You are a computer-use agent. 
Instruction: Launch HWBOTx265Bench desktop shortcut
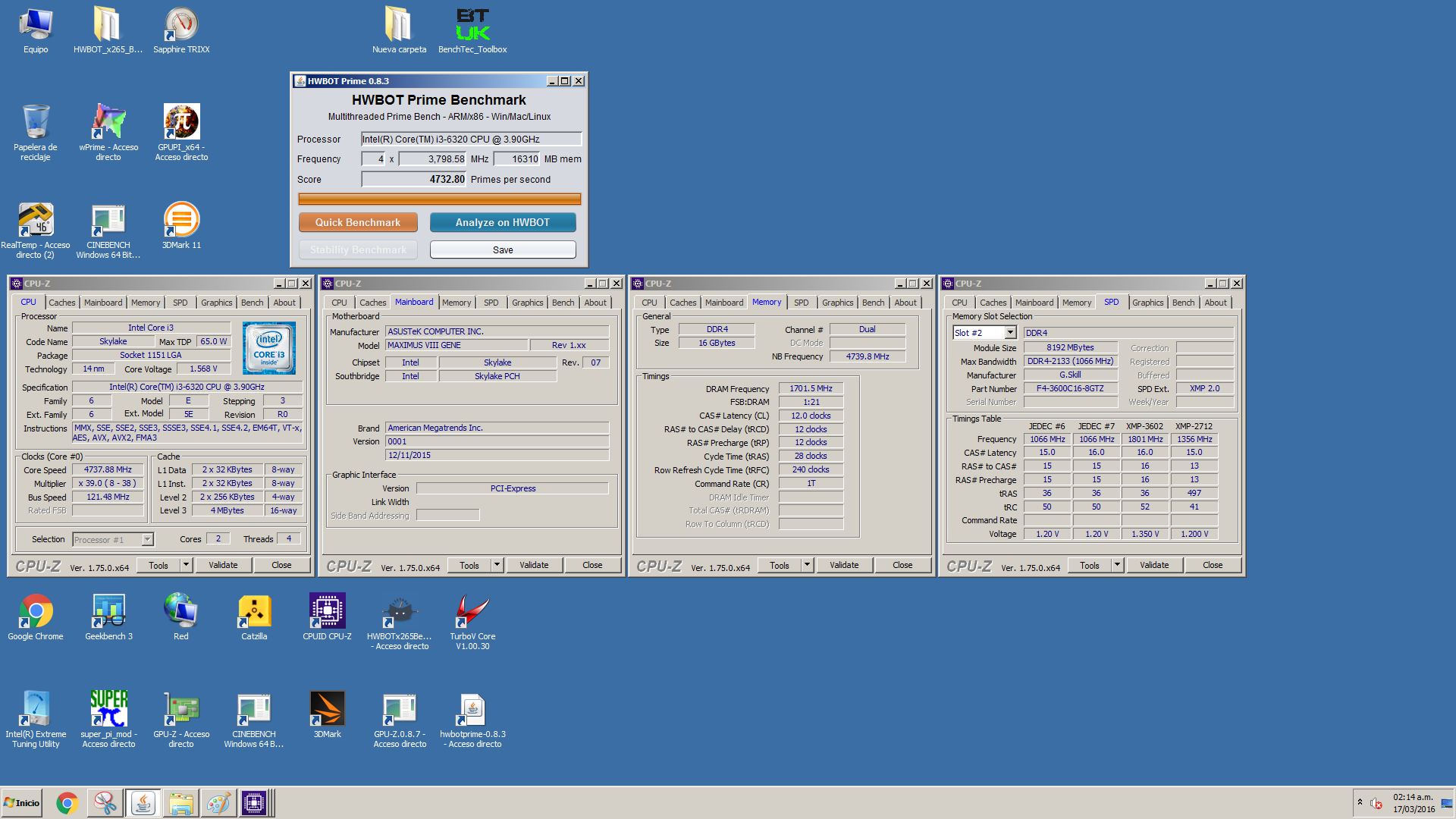pyautogui.click(x=400, y=621)
